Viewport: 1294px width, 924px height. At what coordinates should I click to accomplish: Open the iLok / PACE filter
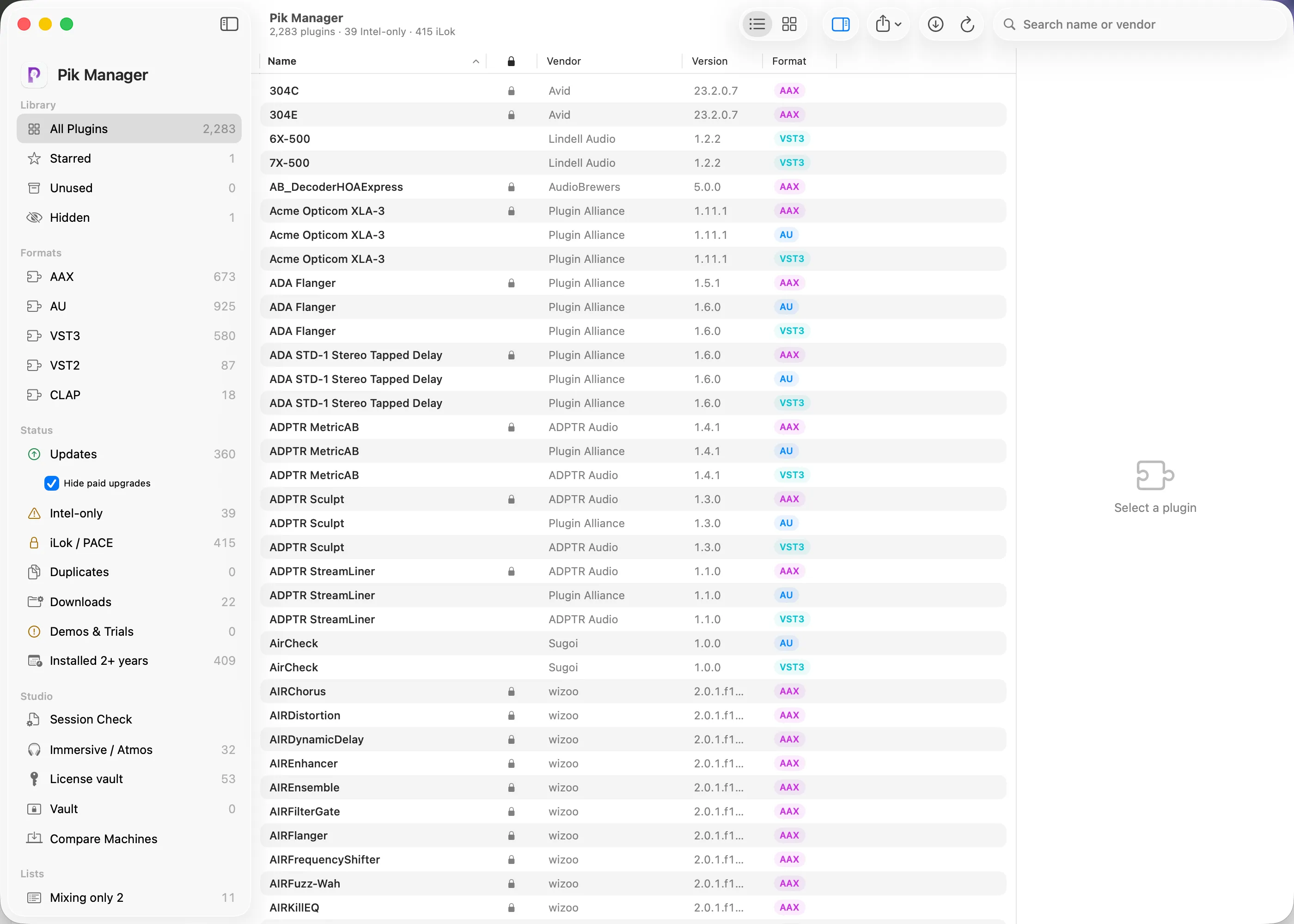click(x=129, y=543)
